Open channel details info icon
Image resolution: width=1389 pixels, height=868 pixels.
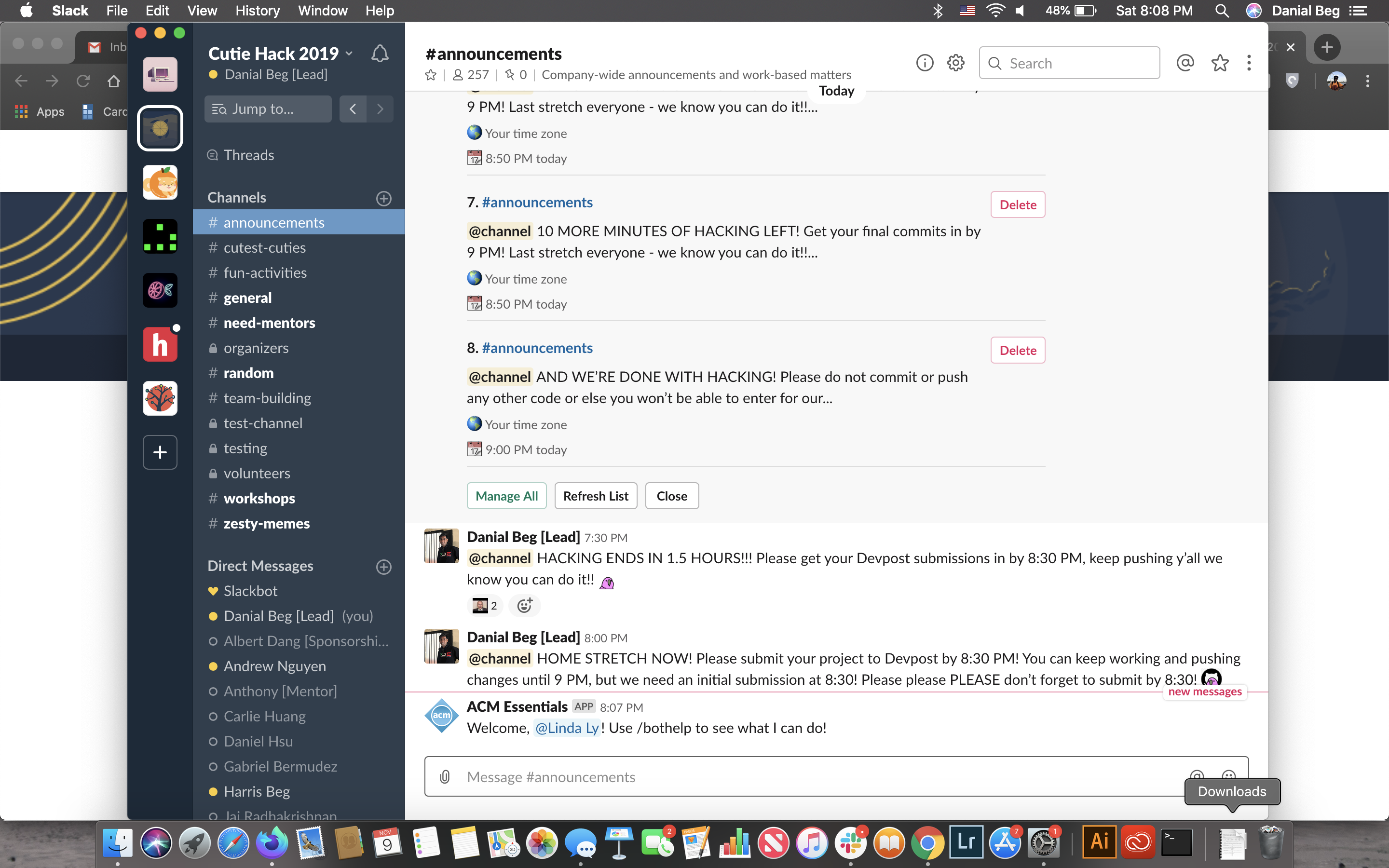click(x=925, y=63)
